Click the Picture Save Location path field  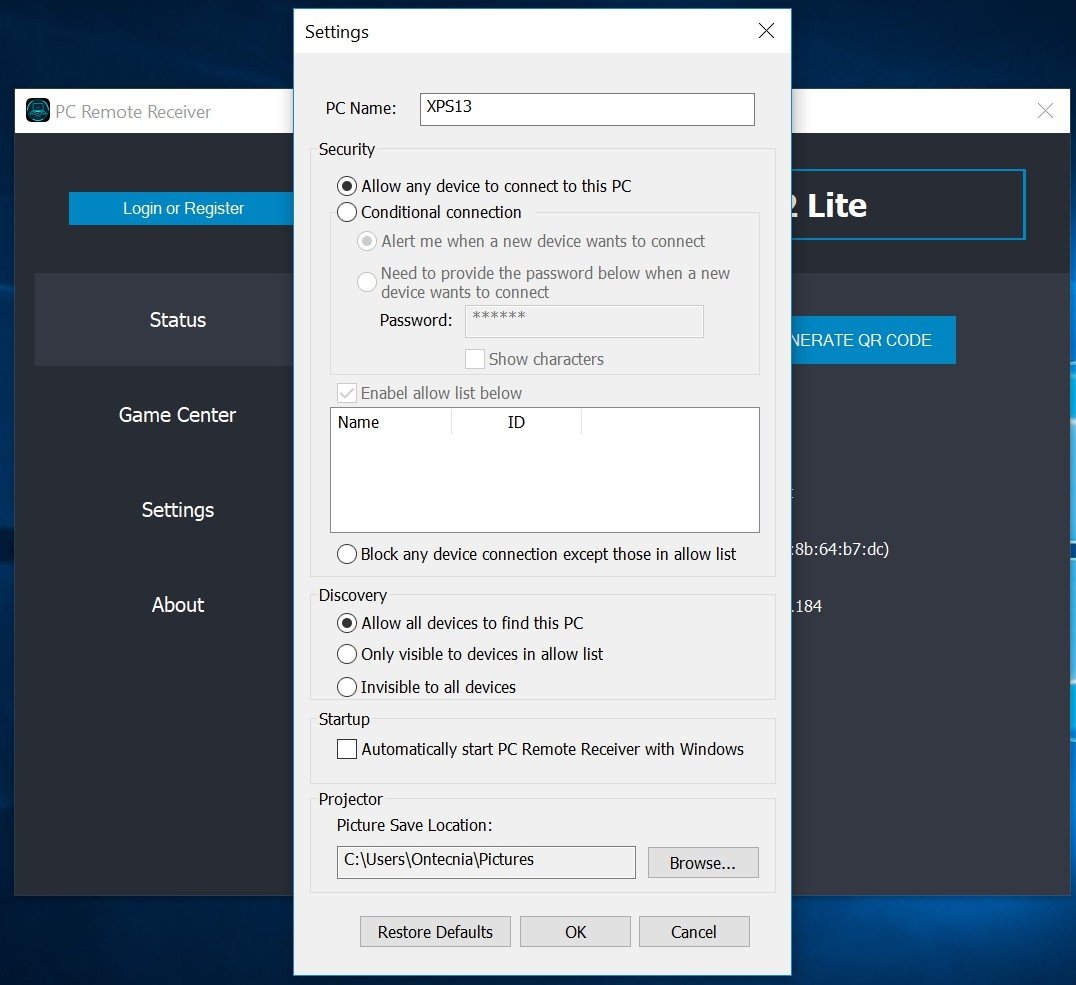[486, 862]
